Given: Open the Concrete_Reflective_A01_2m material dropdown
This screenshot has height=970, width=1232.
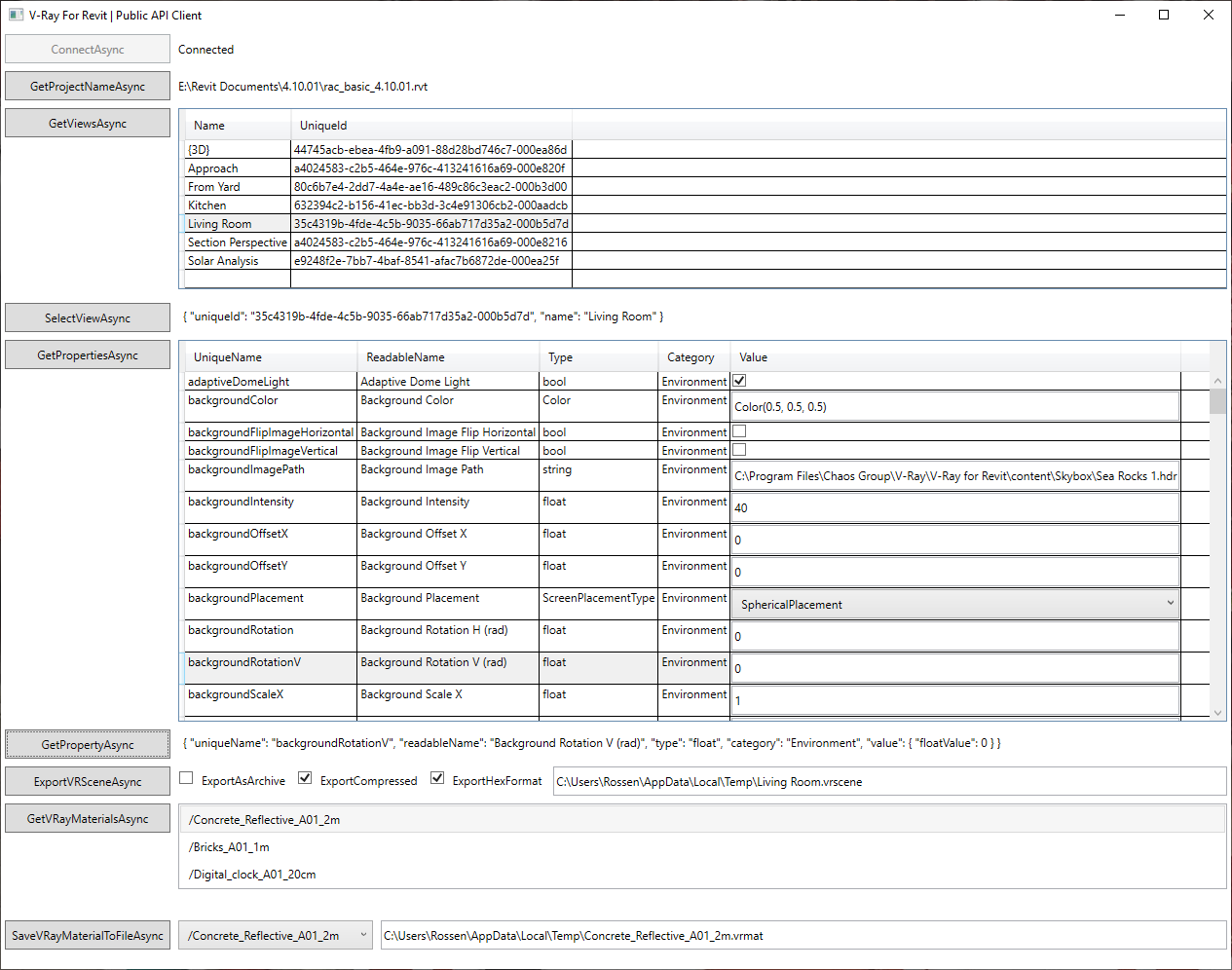Looking at the screenshot, I should tap(276, 936).
